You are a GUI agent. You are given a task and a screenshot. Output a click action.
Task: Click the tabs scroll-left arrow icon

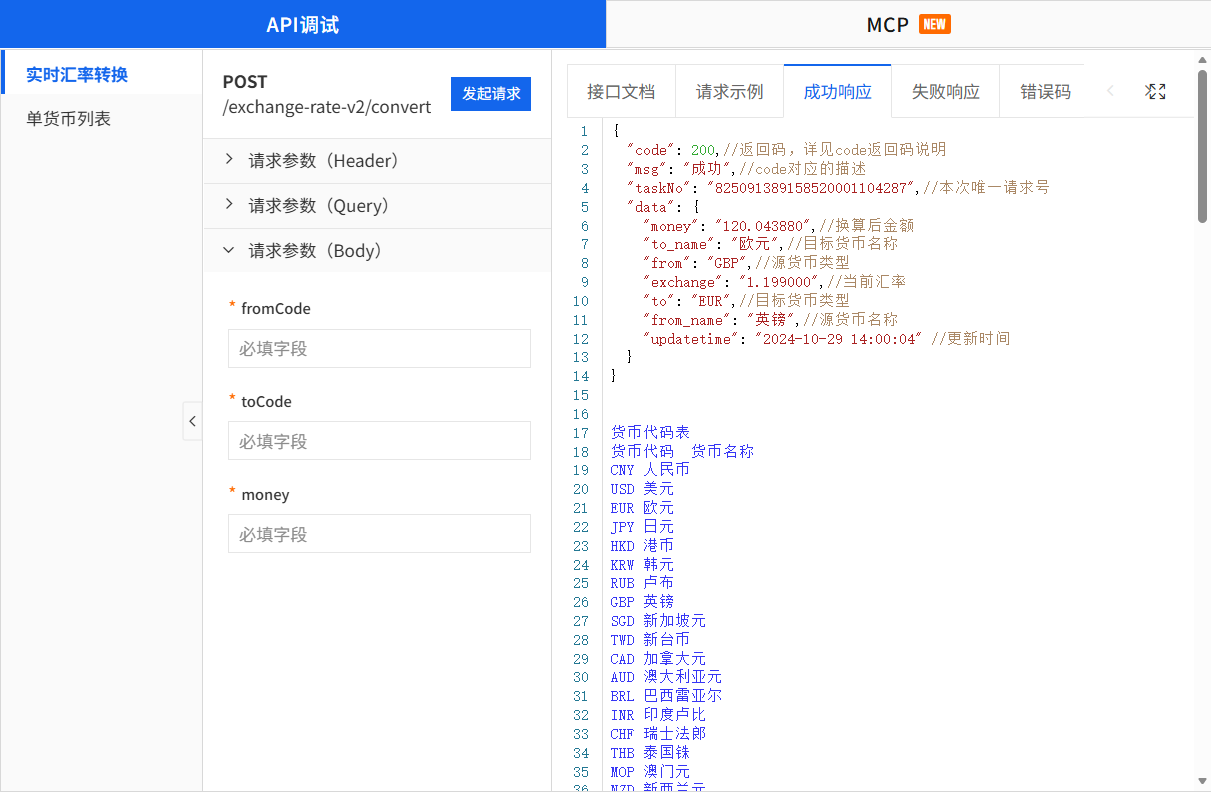1110,92
